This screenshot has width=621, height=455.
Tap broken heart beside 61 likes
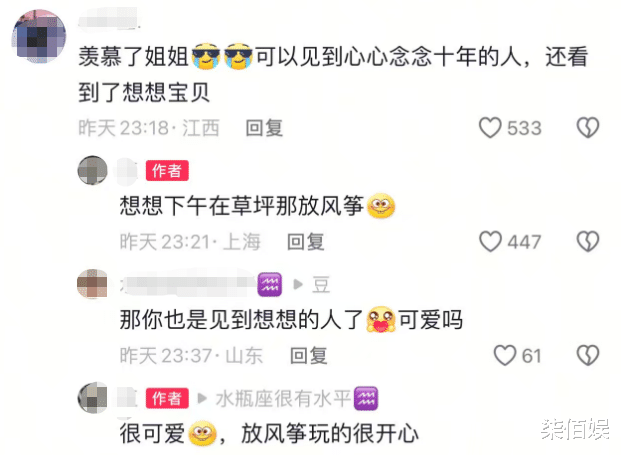click(x=588, y=355)
